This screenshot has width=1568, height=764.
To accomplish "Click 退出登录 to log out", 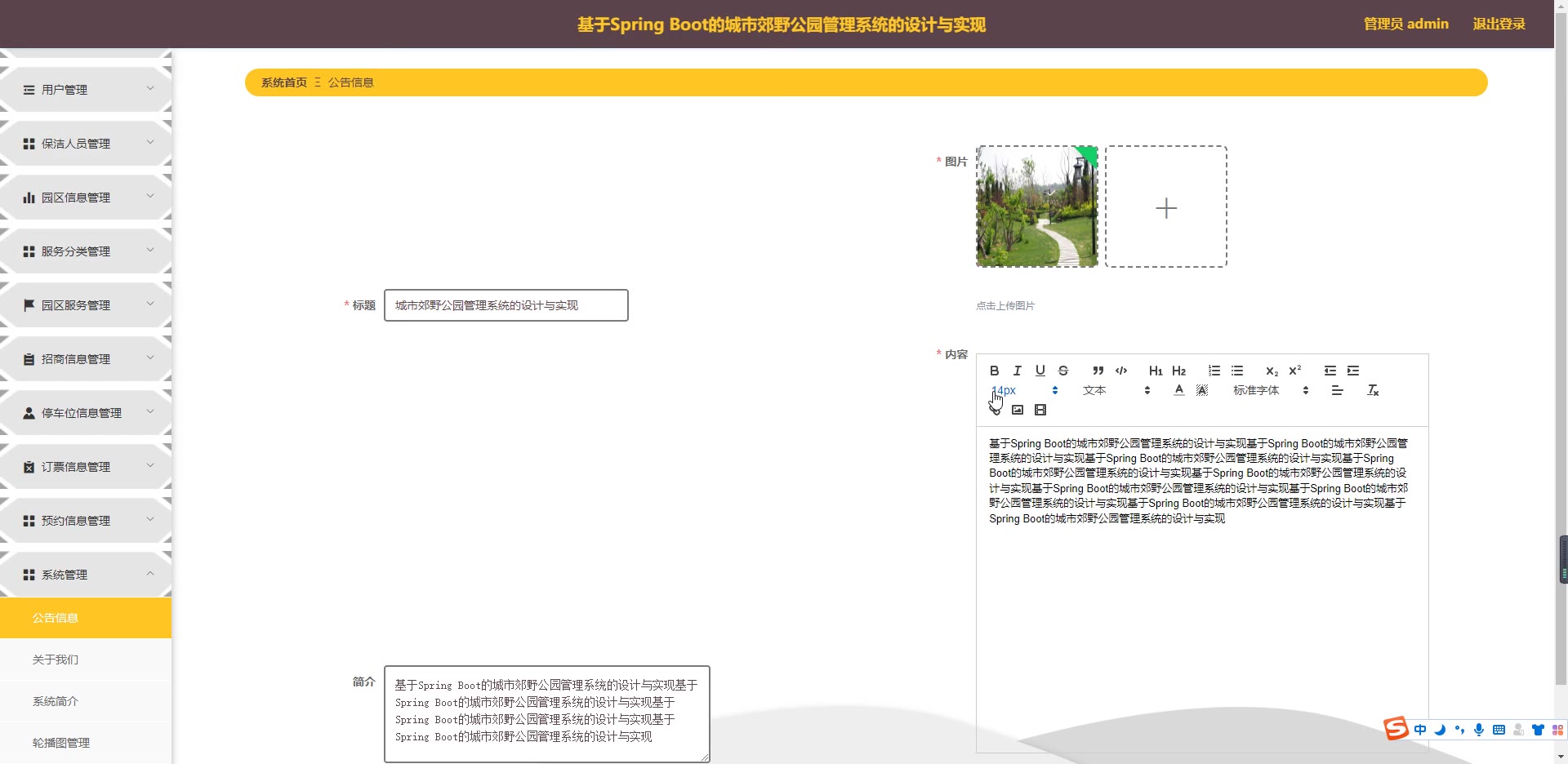I will [x=1499, y=24].
